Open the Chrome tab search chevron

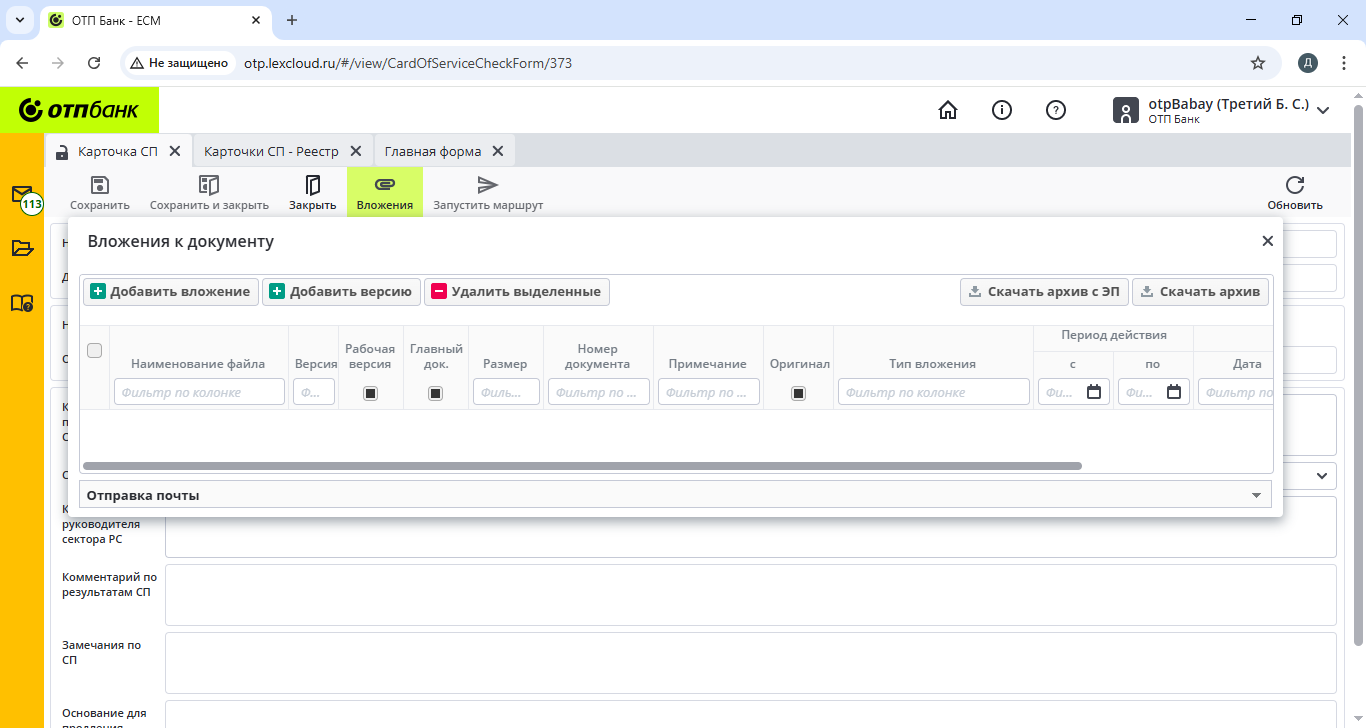coord(19,20)
